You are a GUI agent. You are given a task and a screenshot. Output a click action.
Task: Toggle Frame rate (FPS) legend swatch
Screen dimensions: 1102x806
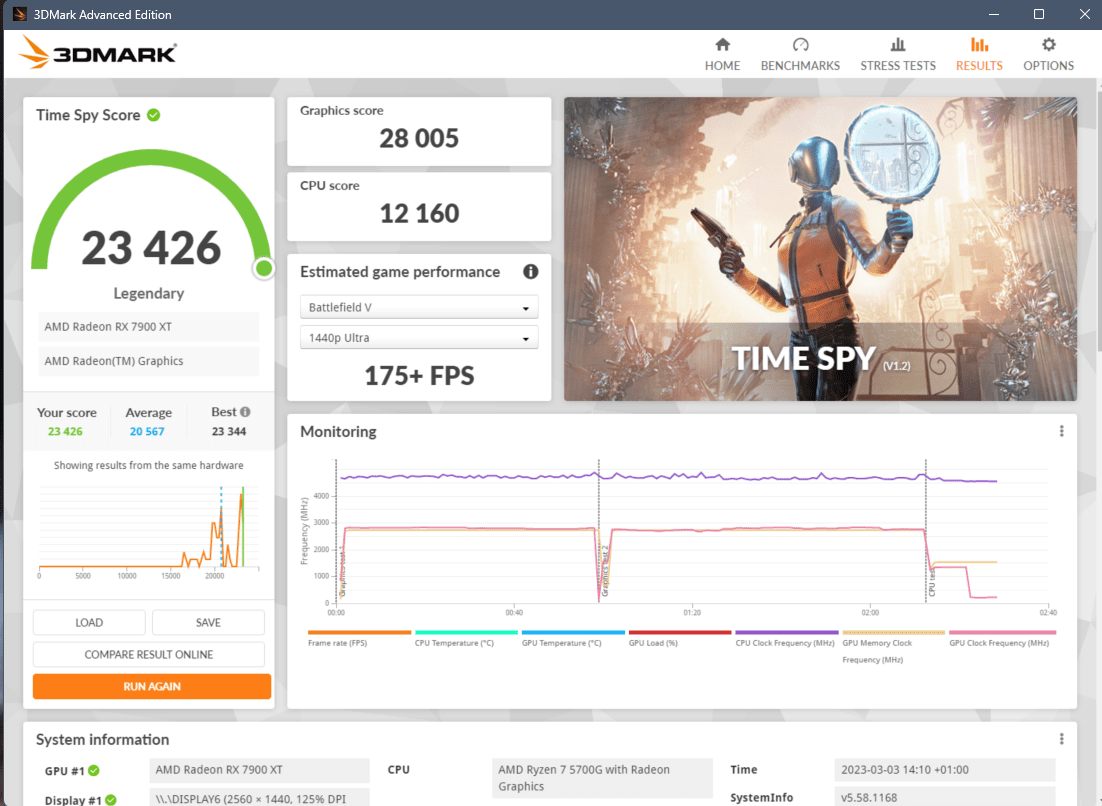[359, 632]
